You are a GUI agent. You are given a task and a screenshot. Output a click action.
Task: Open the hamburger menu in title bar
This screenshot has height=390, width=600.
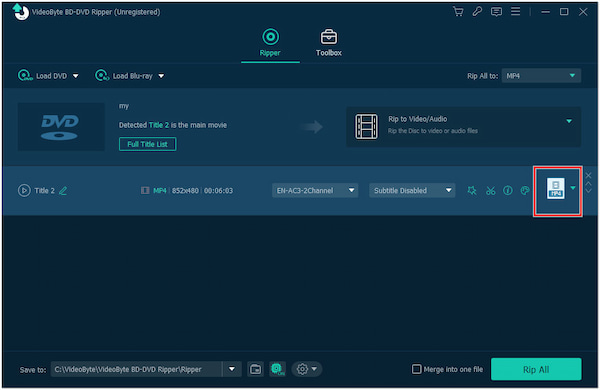coord(515,11)
